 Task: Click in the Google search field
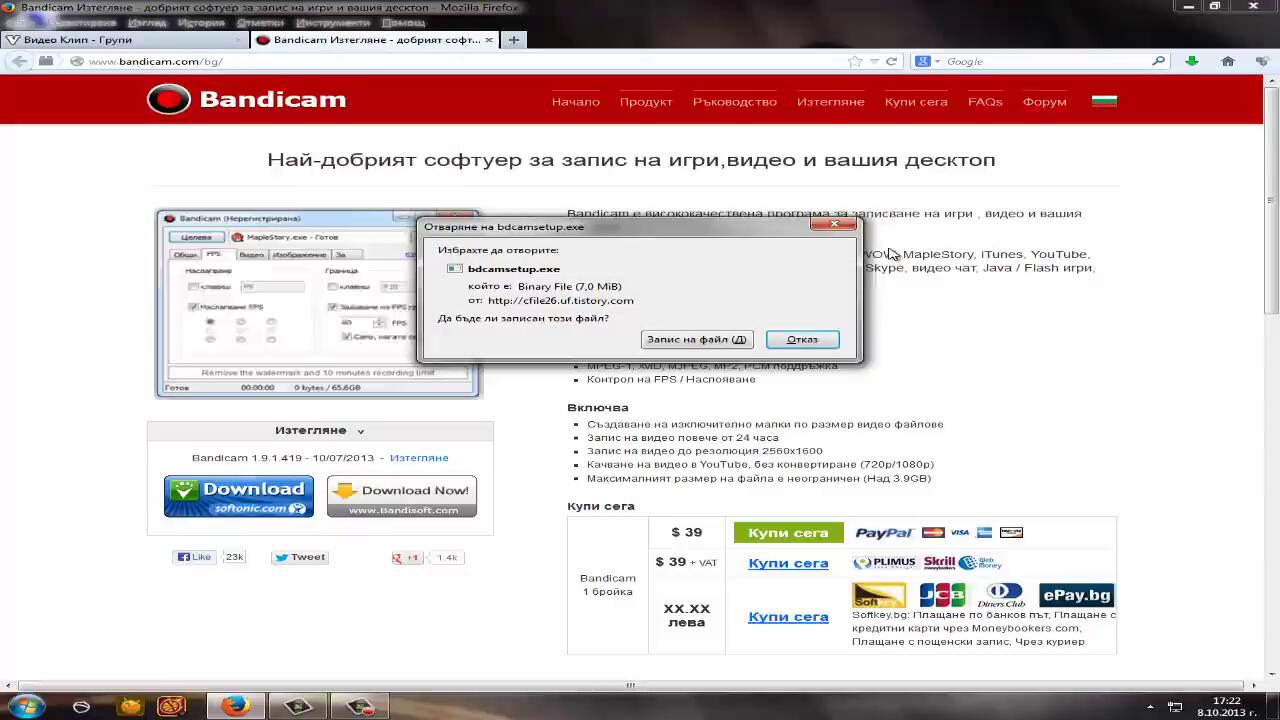tap(1045, 61)
